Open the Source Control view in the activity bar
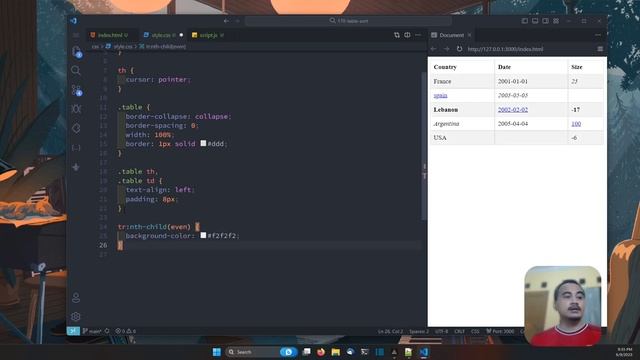The width and height of the screenshot is (640, 360). point(76,90)
